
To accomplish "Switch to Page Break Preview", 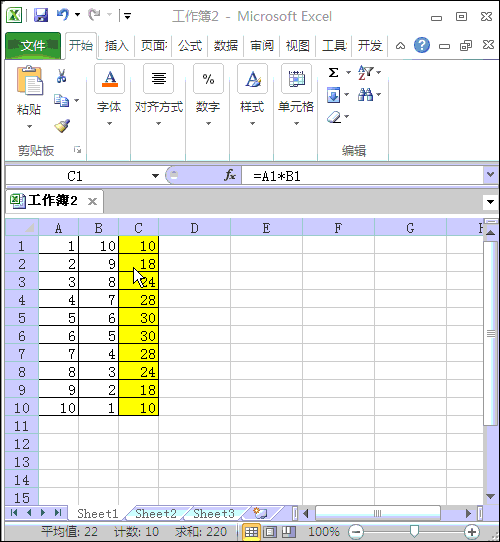I will pyautogui.click(x=288, y=532).
